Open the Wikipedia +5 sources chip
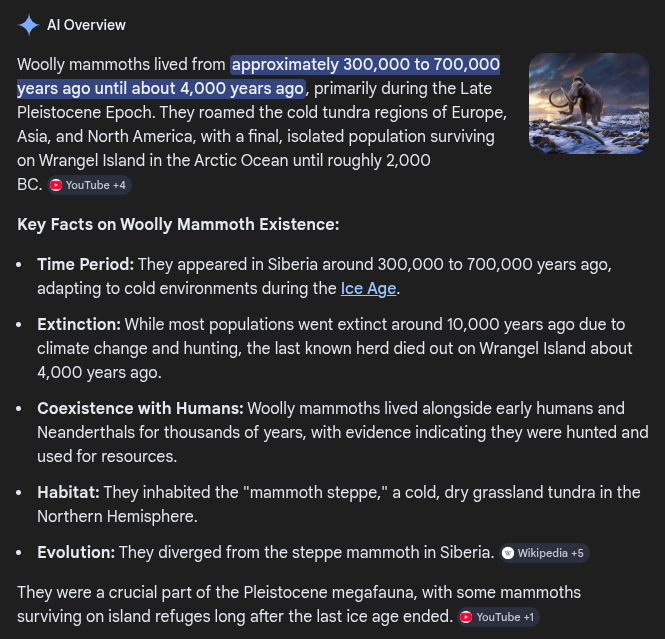The height and width of the screenshot is (639, 665). [544, 553]
